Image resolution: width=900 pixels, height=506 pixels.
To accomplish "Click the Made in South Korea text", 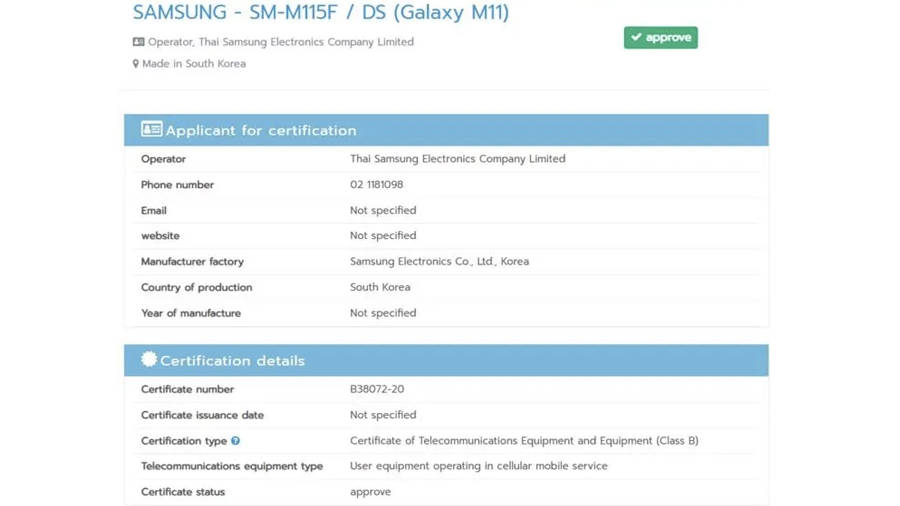I will pyautogui.click(x=194, y=64).
